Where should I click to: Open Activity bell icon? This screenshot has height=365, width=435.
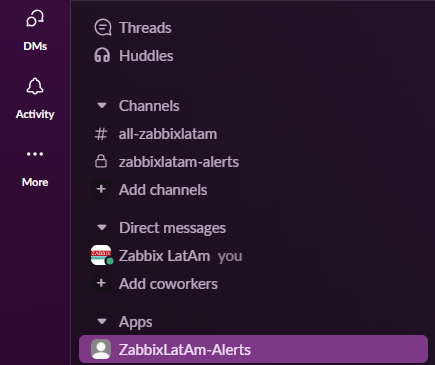point(35,86)
